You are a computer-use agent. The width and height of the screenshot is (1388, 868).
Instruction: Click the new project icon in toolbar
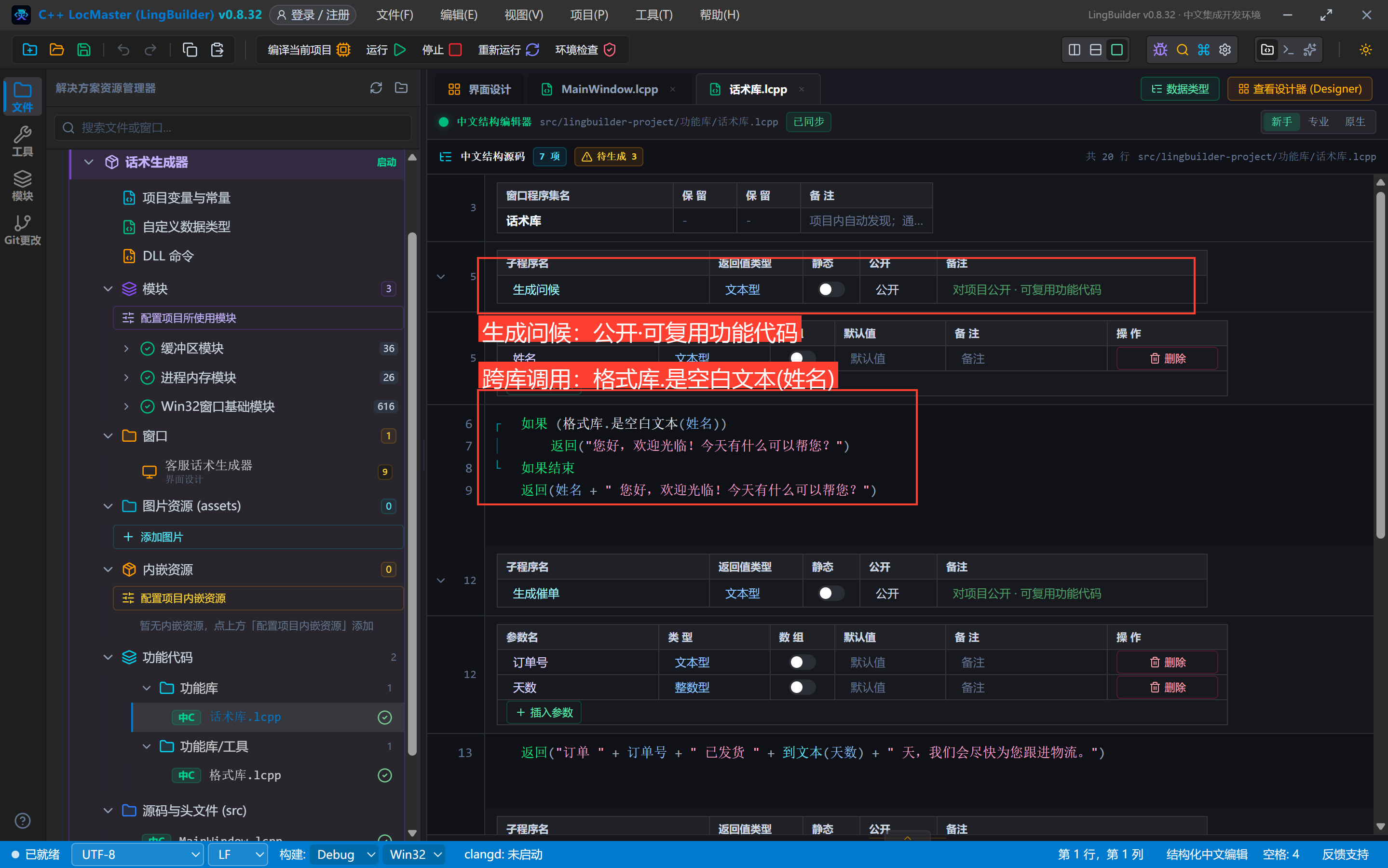coord(30,50)
